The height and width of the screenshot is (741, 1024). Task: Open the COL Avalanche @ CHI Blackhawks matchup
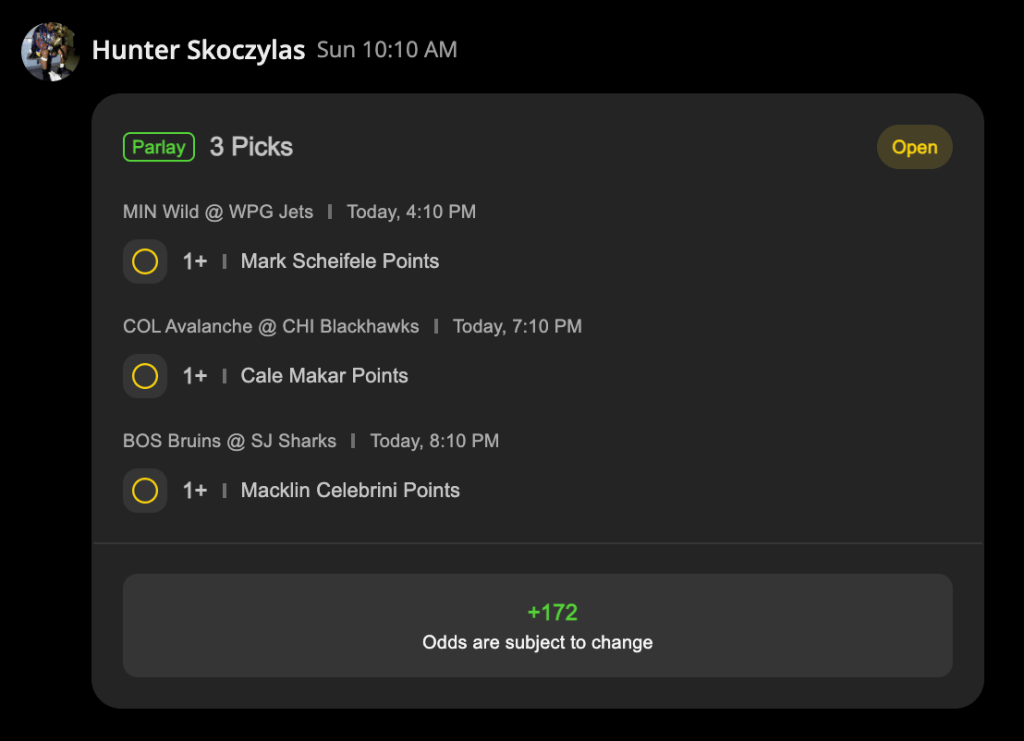coord(271,326)
